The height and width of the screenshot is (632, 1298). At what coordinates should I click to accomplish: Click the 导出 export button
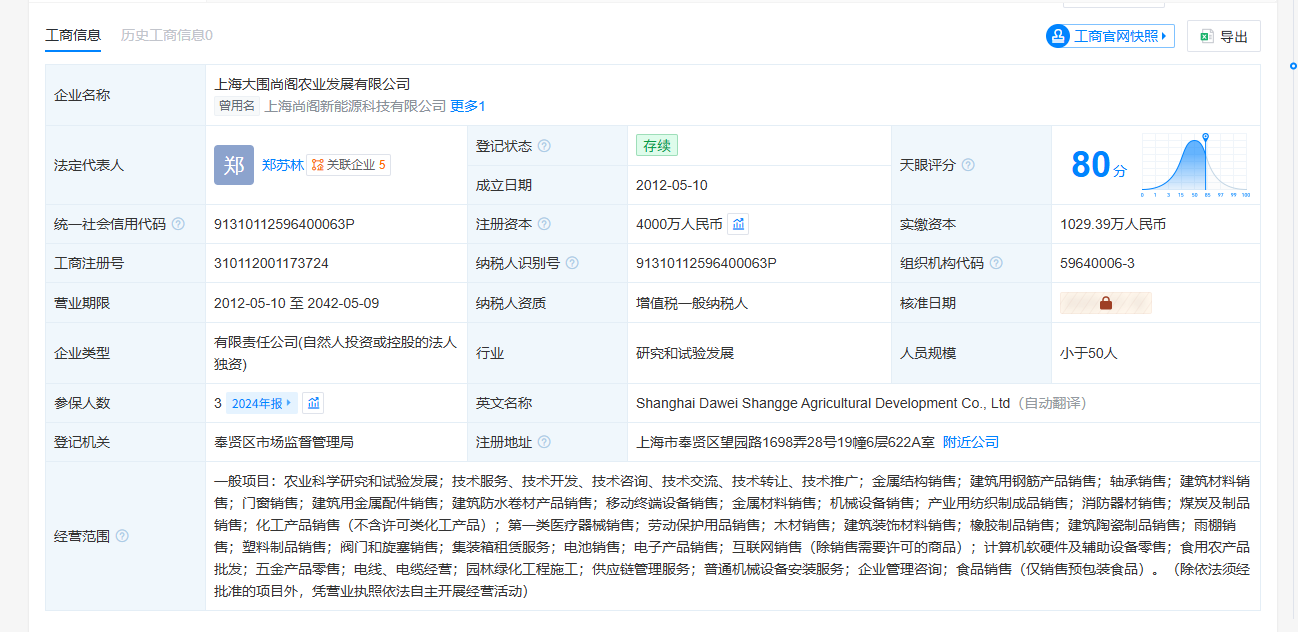click(1223, 36)
